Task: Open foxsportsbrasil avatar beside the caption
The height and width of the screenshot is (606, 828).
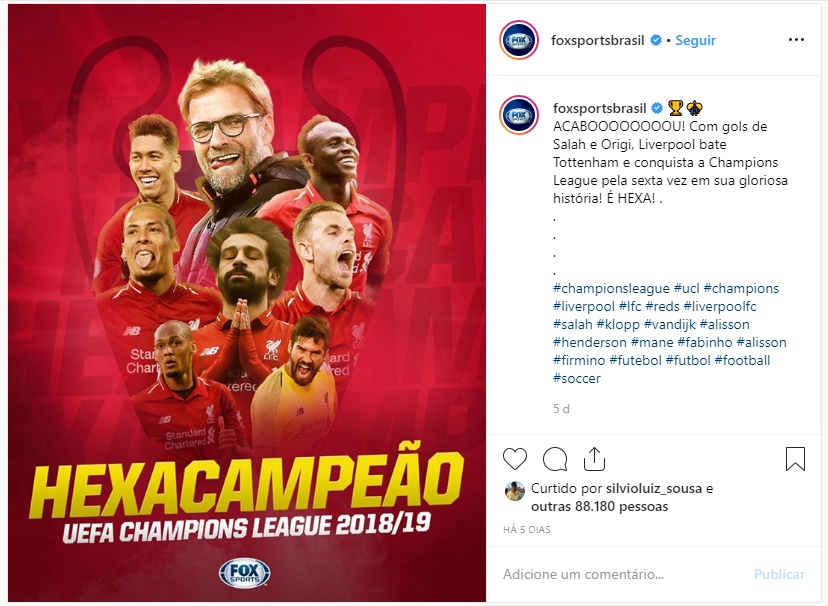Action: (x=519, y=115)
